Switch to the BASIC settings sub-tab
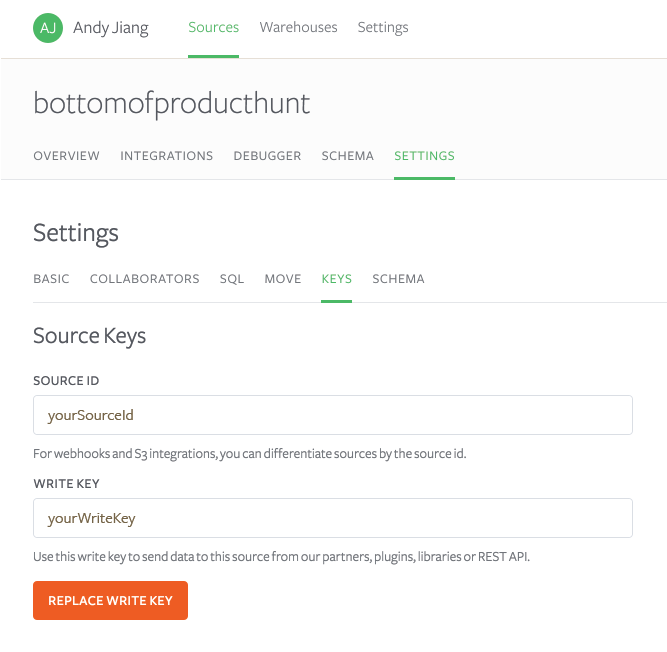 (51, 279)
